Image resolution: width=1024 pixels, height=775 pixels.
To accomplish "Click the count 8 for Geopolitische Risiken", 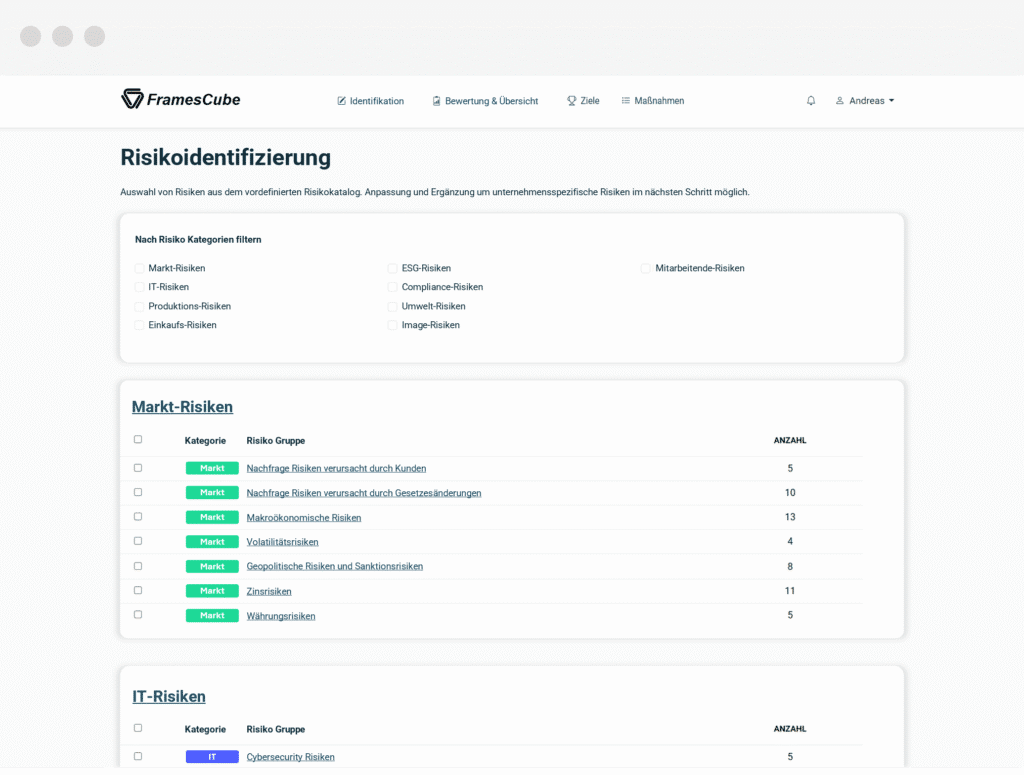I will (790, 567).
